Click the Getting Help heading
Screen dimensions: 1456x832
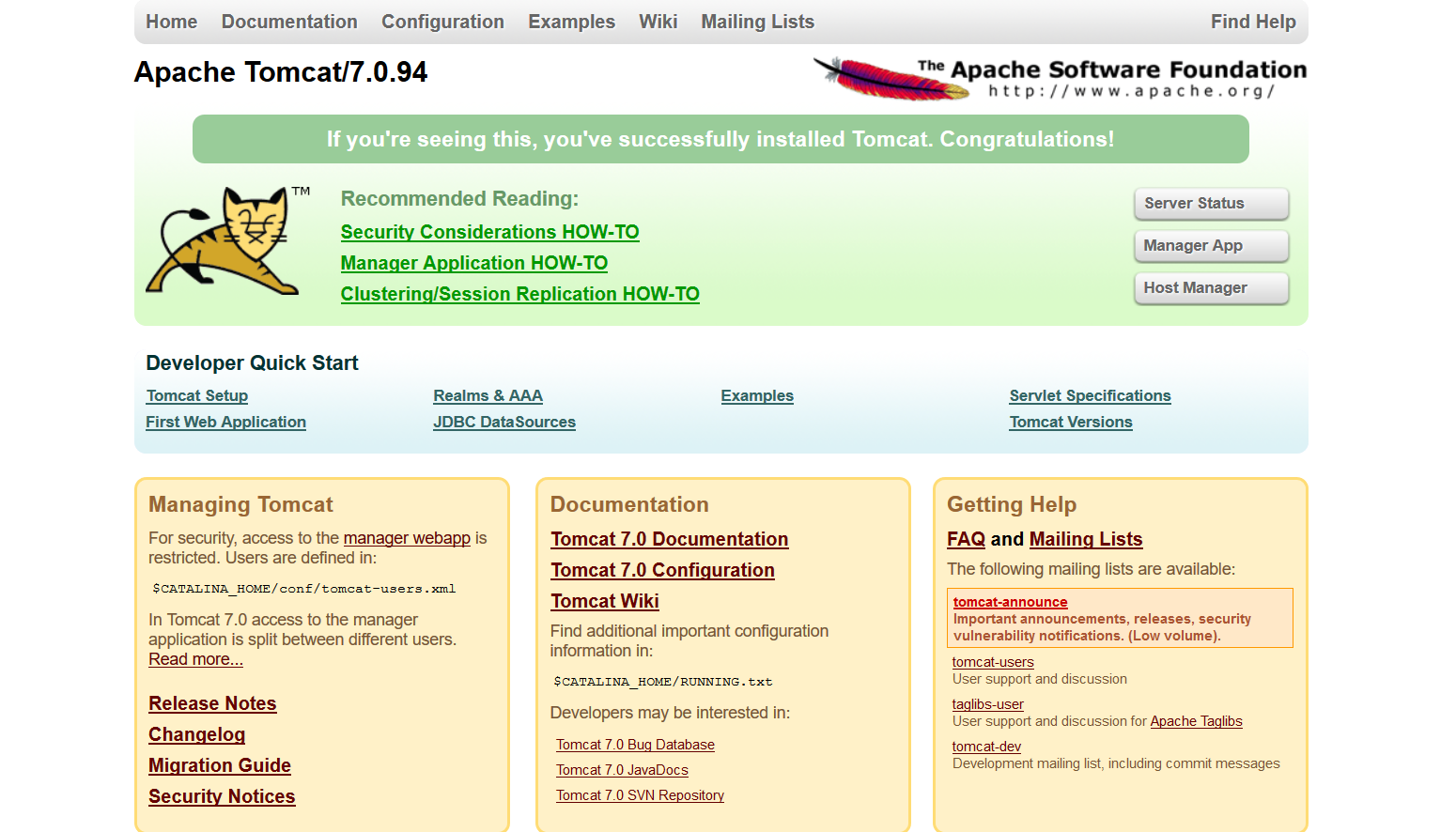pyautogui.click(x=1012, y=504)
